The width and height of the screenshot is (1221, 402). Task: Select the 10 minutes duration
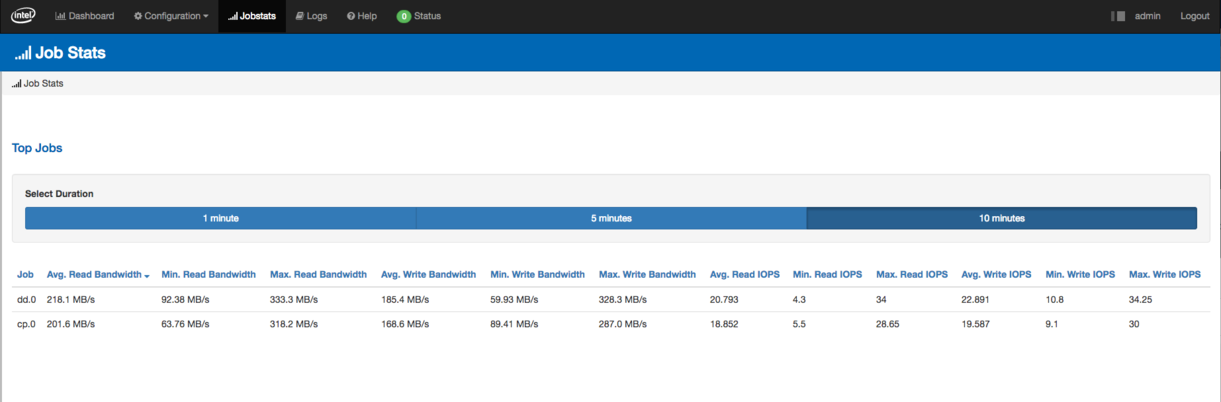pos(1001,218)
